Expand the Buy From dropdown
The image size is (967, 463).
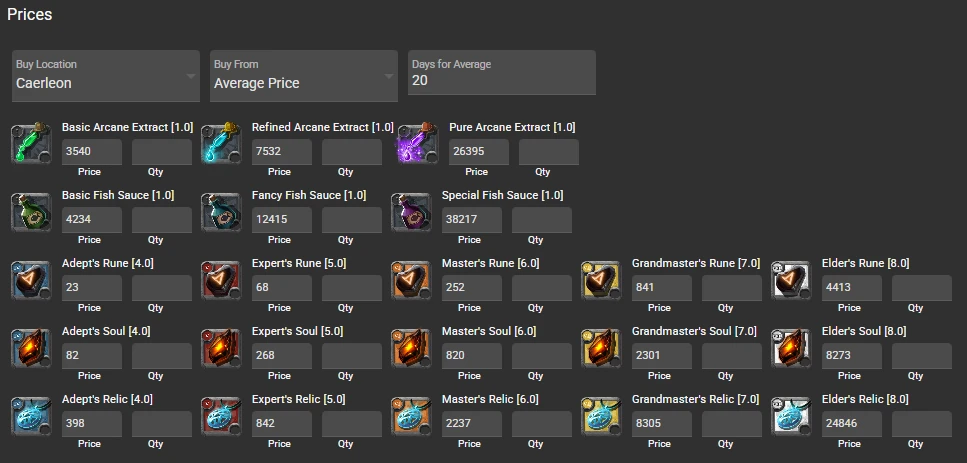304,76
